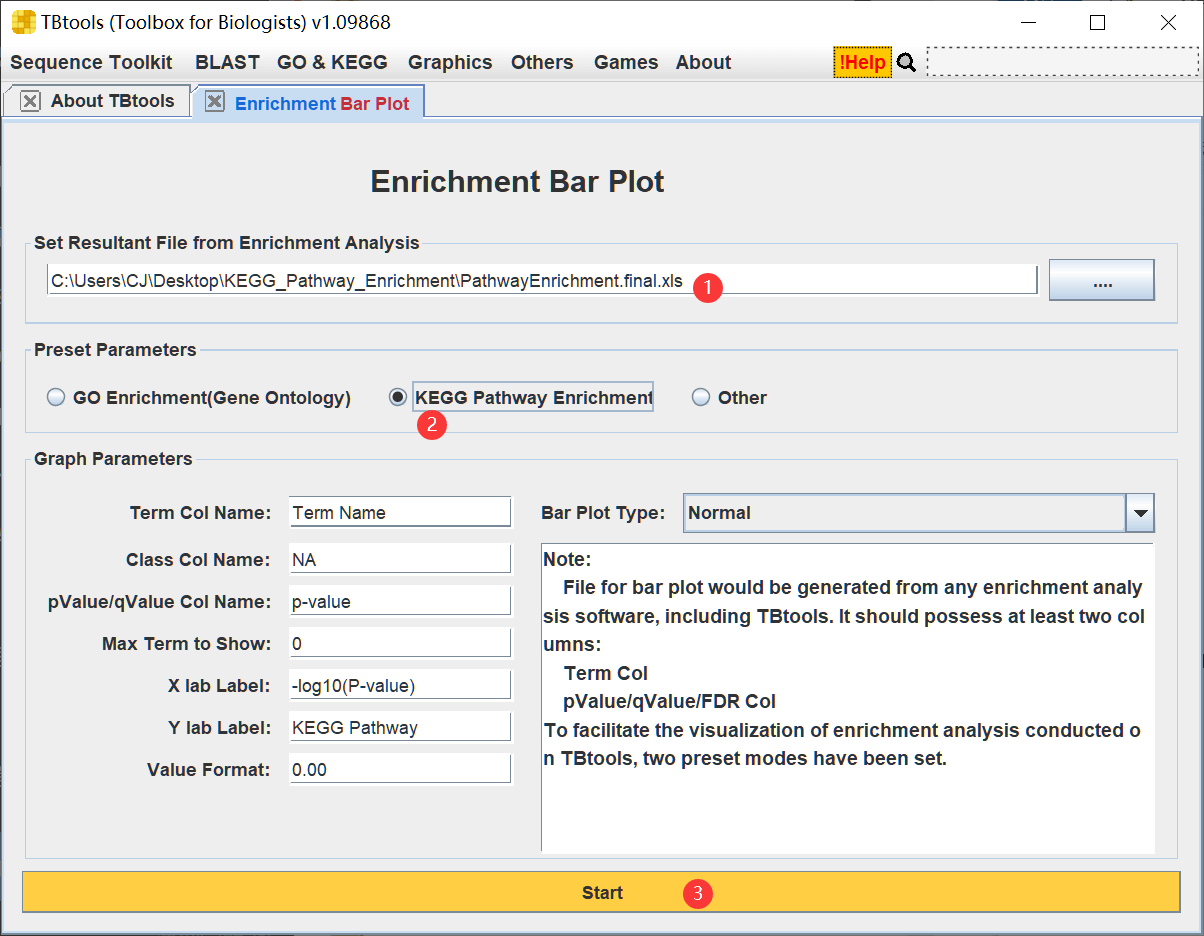Viewport: 1204px width, 936px height.
Task: Close the Enrichment Bar Plot tab
Action: point(215,102)
